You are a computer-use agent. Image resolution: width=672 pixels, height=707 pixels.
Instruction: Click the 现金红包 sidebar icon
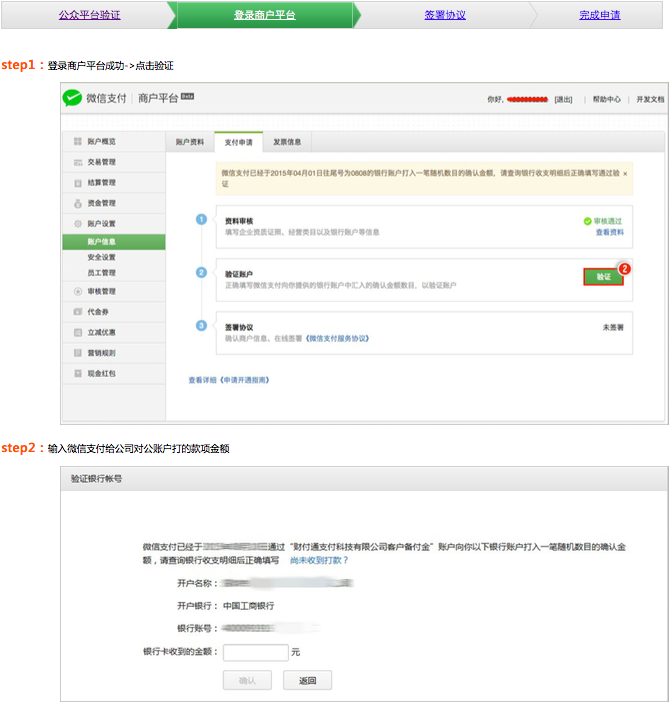tap(78, 373)
